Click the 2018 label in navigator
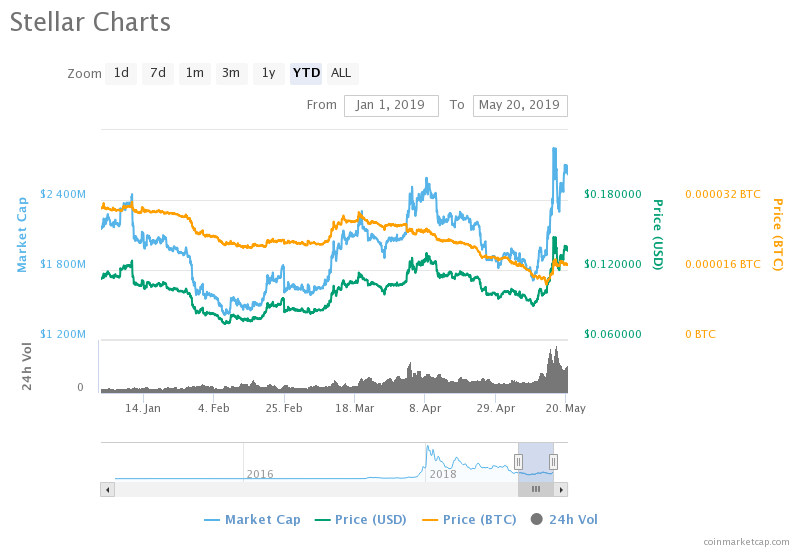Viewport: 800px width, 550px height. pyautogui.click(x=443, y=474)
